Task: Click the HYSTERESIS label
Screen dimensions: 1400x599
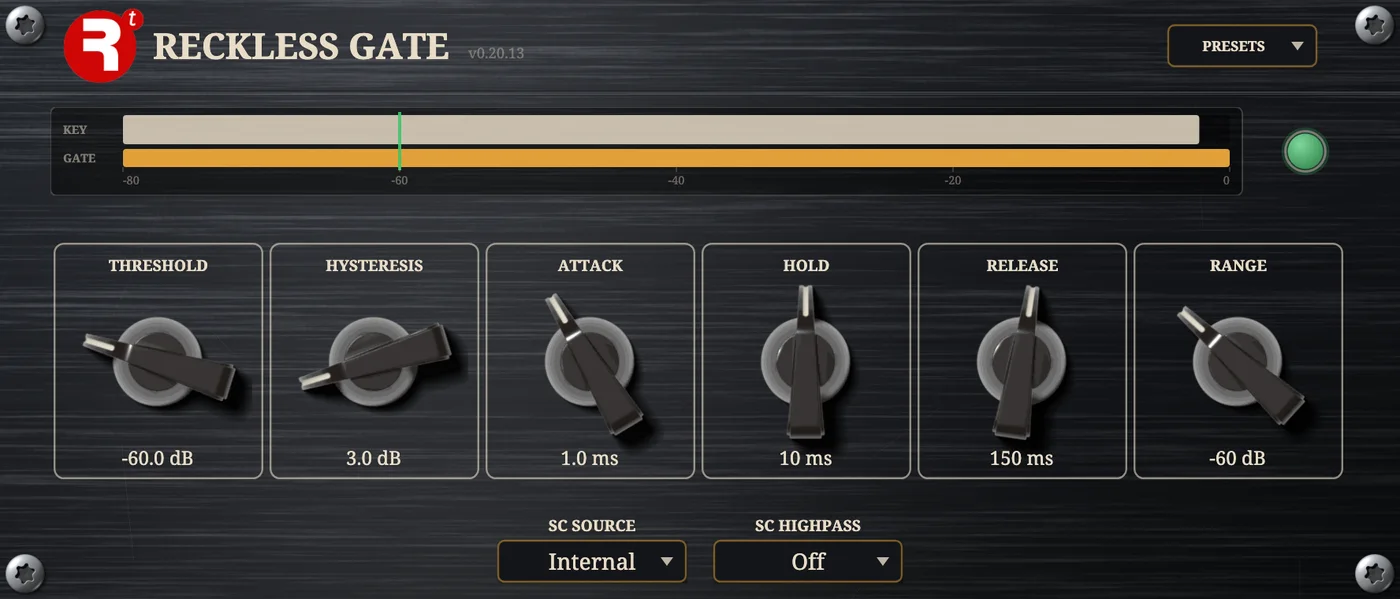Action: pos(374,266)
